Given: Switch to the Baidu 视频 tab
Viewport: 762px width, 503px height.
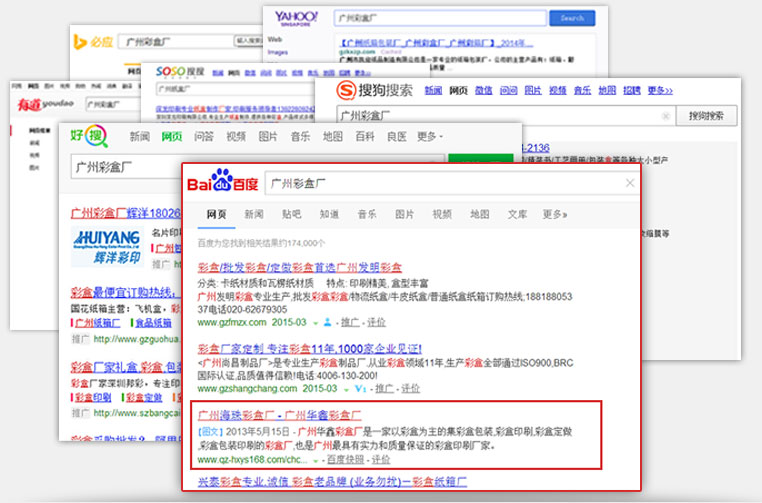Looking at the screenshot, I should click(x=442, y=214).
